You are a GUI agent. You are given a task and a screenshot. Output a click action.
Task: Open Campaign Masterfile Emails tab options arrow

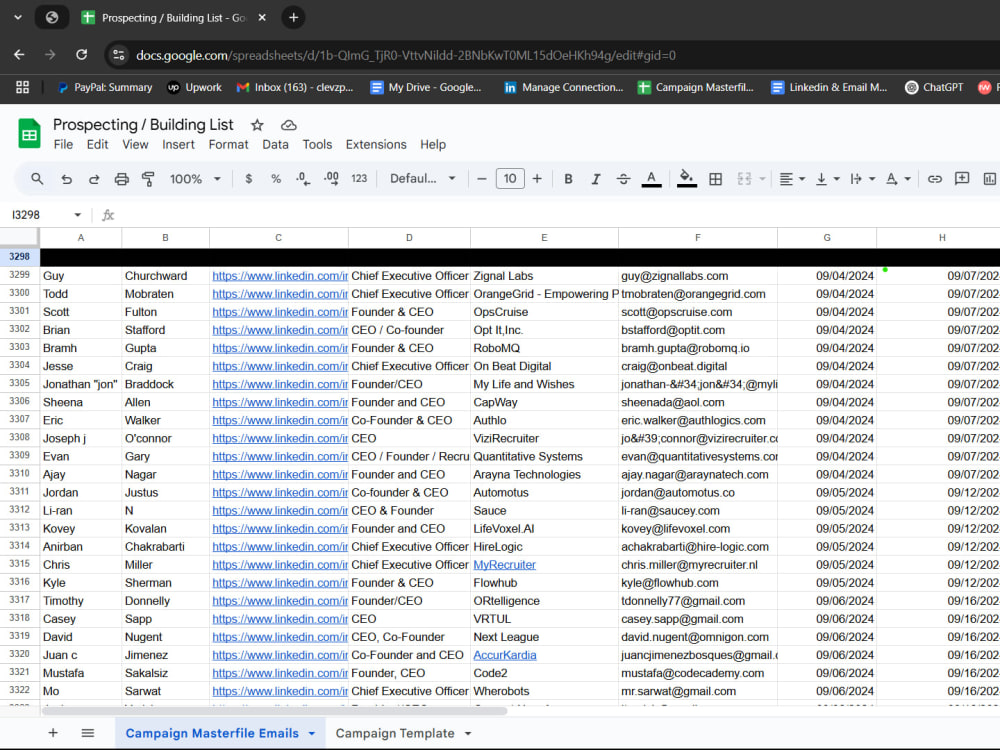pos(312,734)
